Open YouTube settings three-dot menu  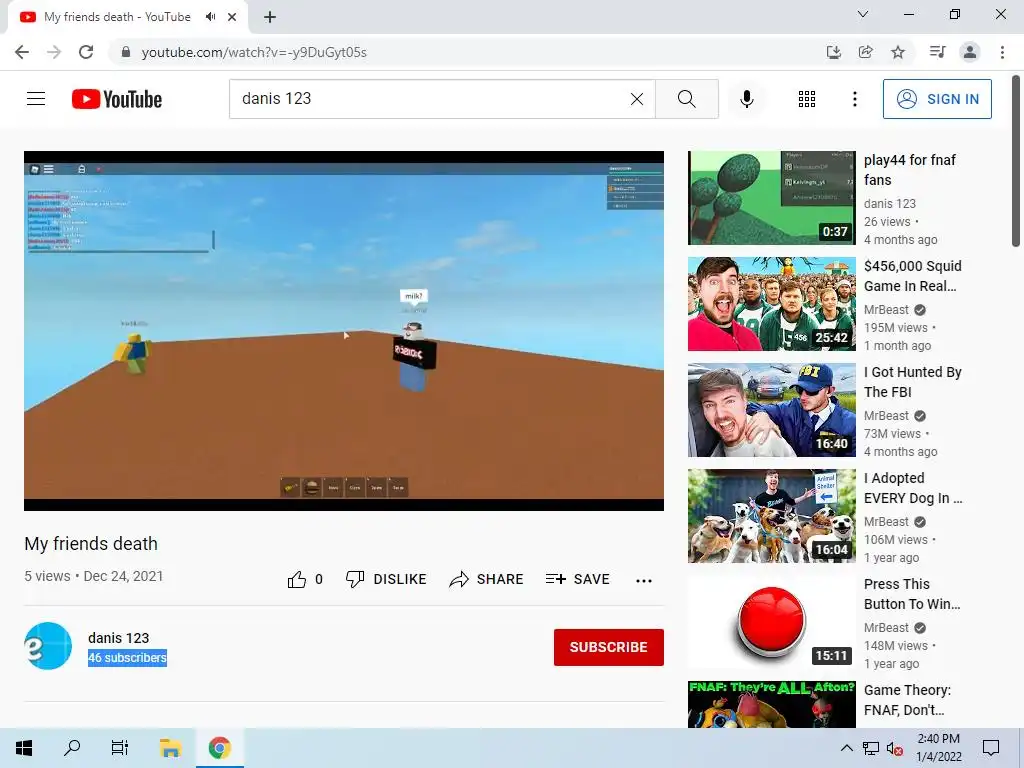[854, 99]
